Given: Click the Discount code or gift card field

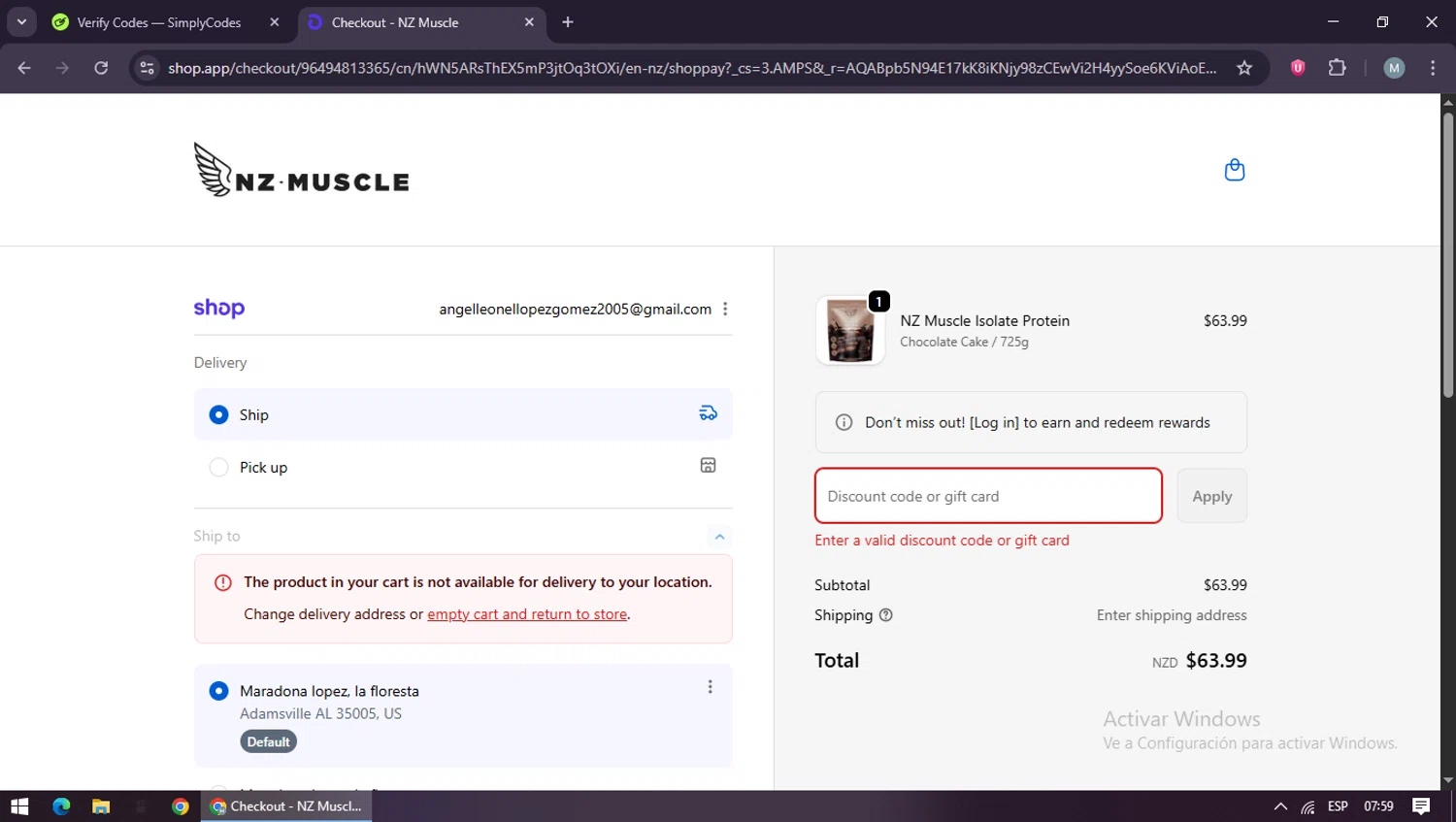Looking at the screenshot, I should tap(988, 496).
